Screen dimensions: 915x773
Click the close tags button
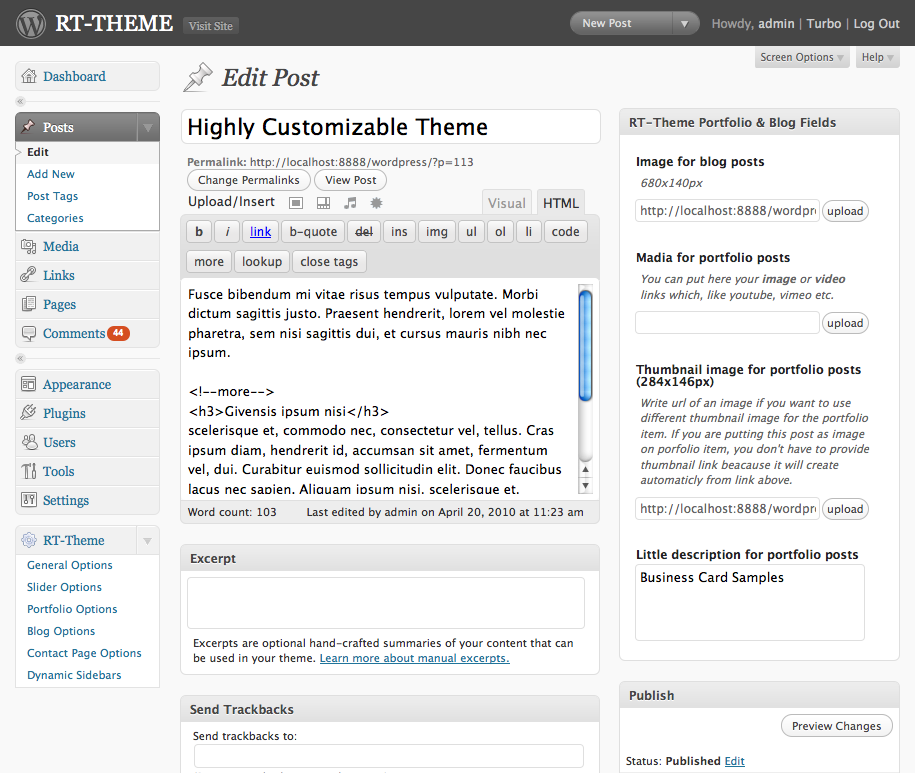(329, 262)
